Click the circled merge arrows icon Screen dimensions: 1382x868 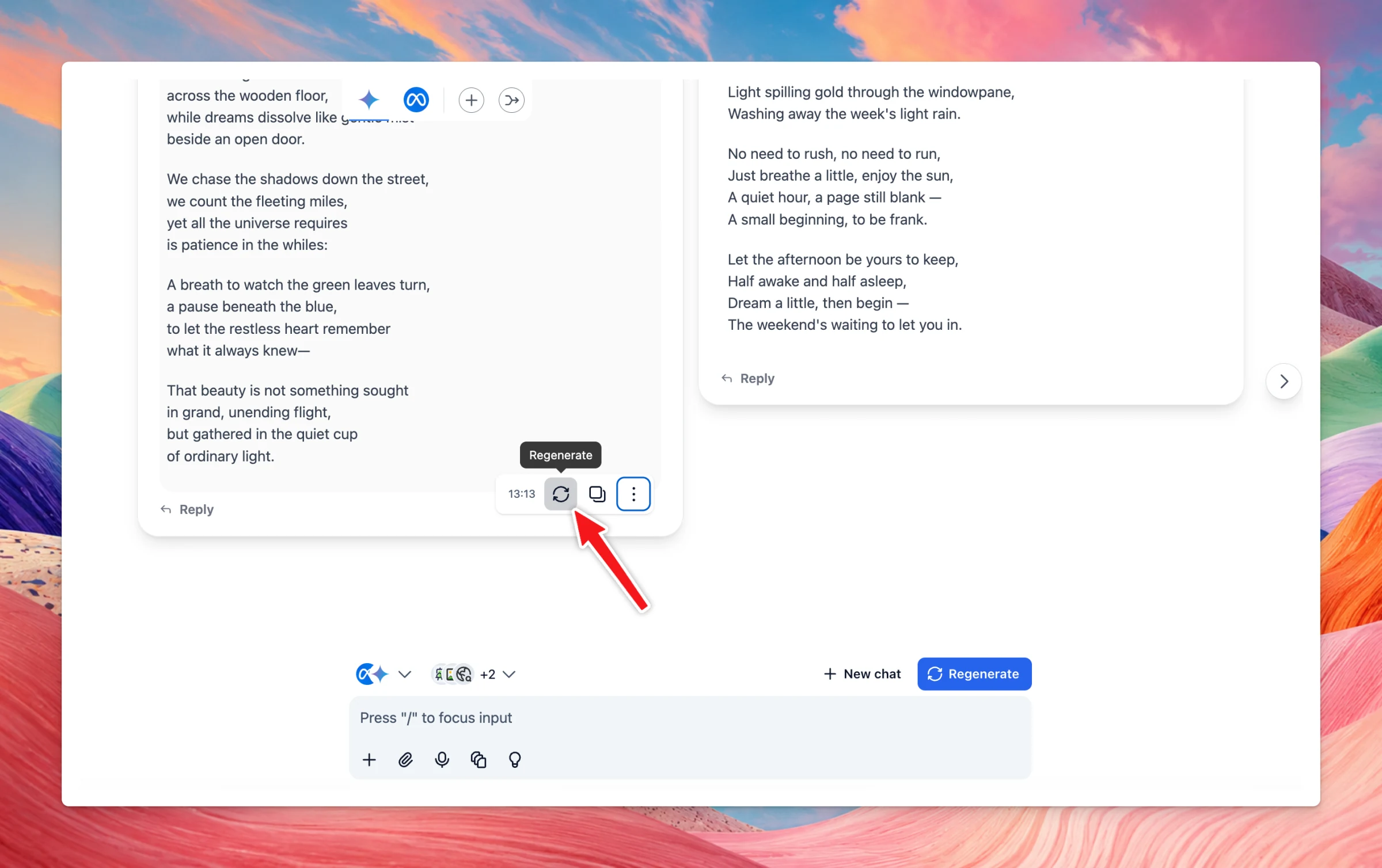coord(511,100)
